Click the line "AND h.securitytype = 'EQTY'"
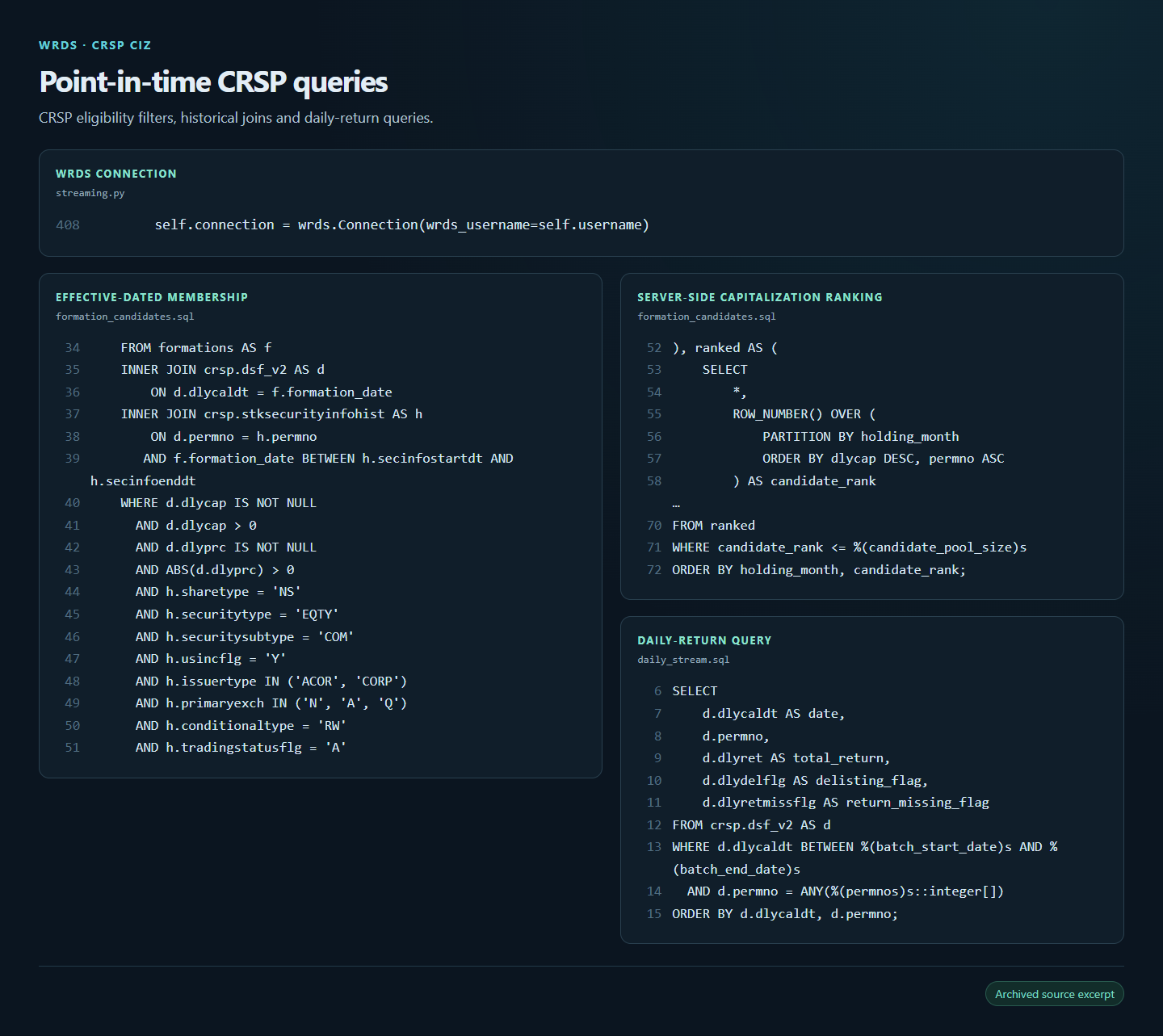Viewport: 1163px width, 1036px height. coord(237,614)
